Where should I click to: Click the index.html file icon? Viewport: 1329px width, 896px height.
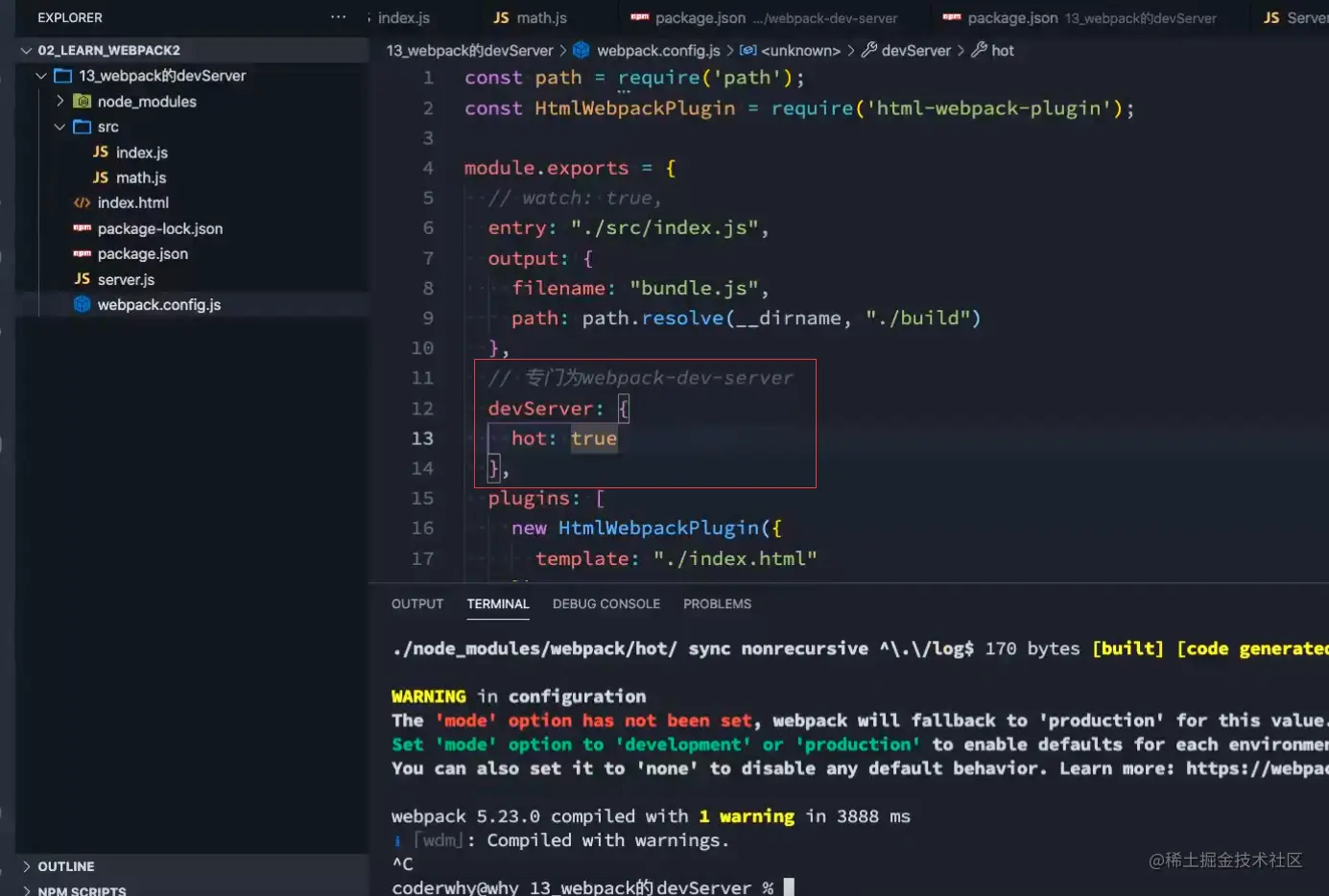tap(83, 202)
